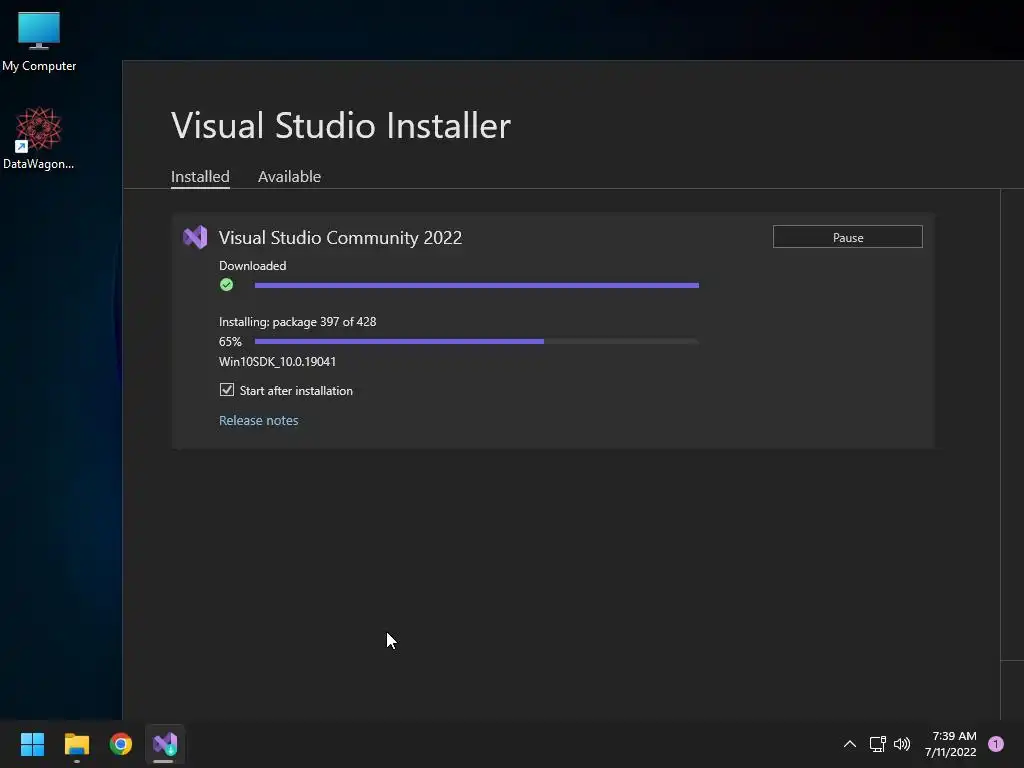The height and width of the screenshot is (768, 1024).
Task: Show hidden system tray icons
Action: [x=850, y=744]
